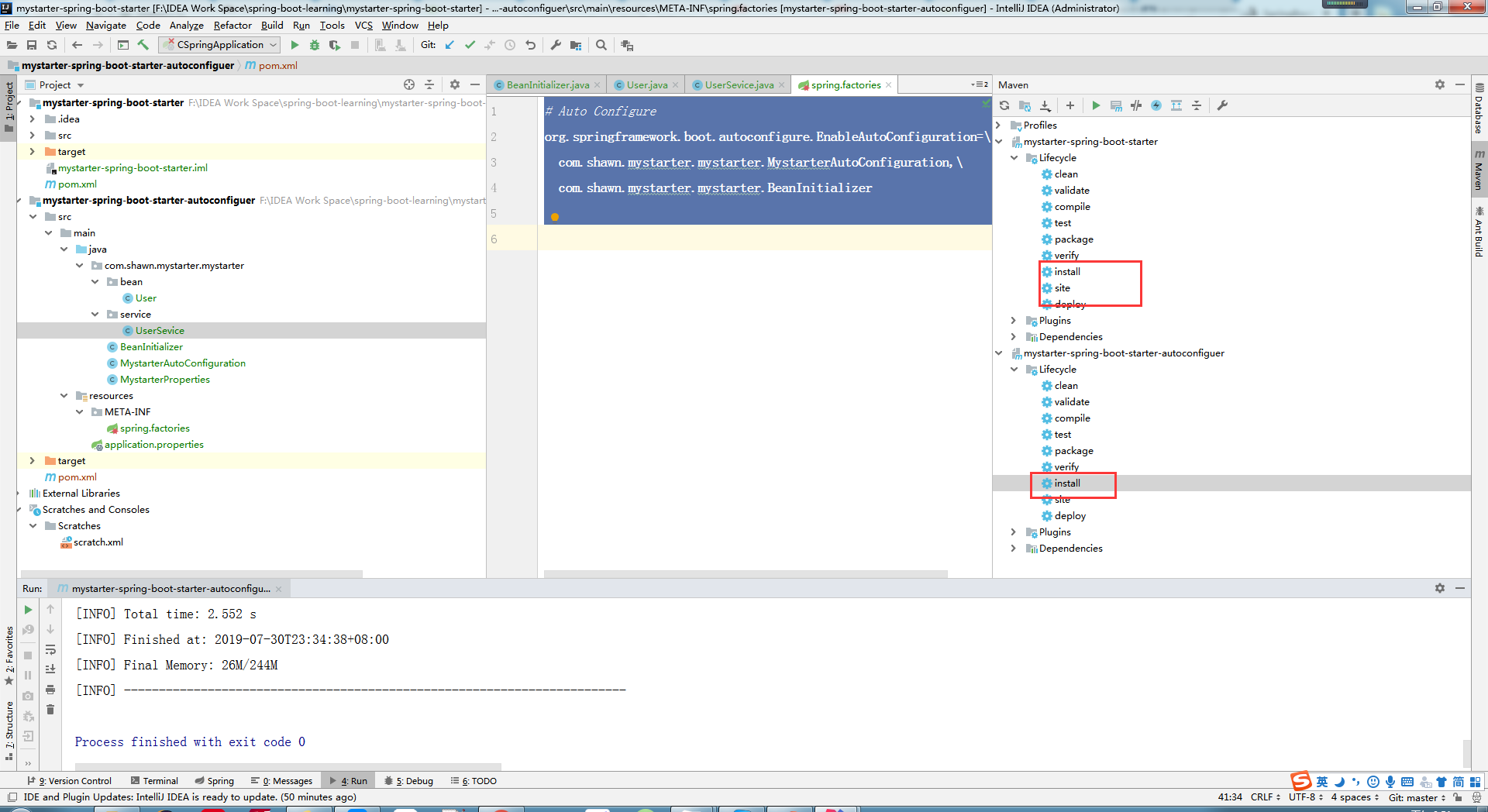This screenshot has height=812, width=1488.
Task: Start debugging with the bug icon
Action: coord(315,45)
